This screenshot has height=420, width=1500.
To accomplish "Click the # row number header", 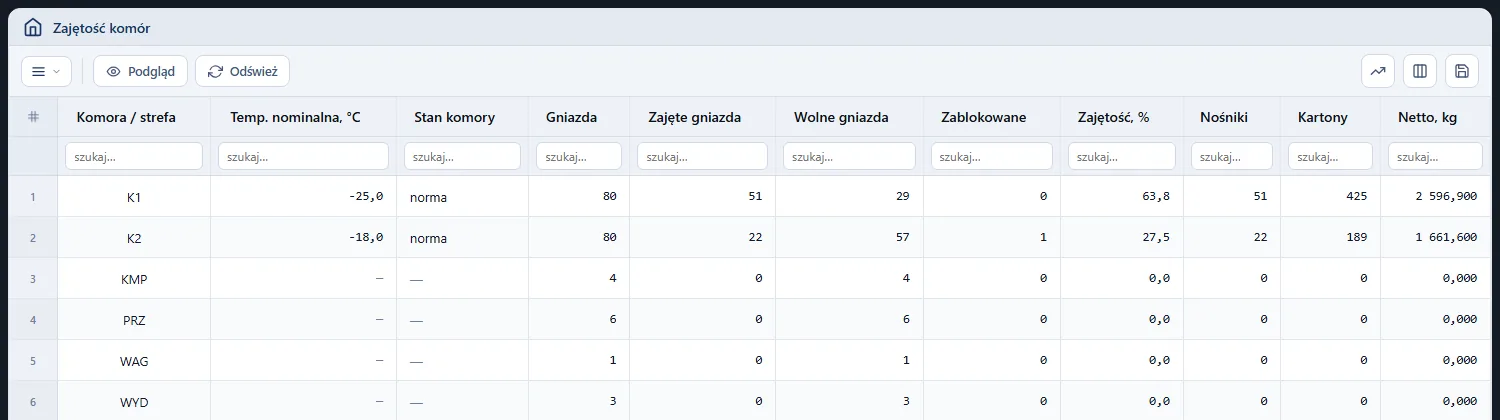I will coord(33,117).
